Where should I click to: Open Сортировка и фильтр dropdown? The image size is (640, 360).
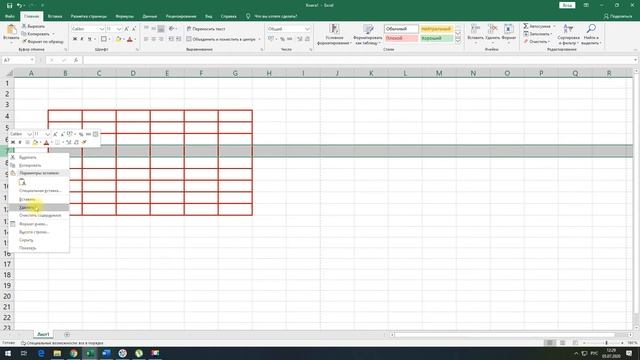pos(568,34)
